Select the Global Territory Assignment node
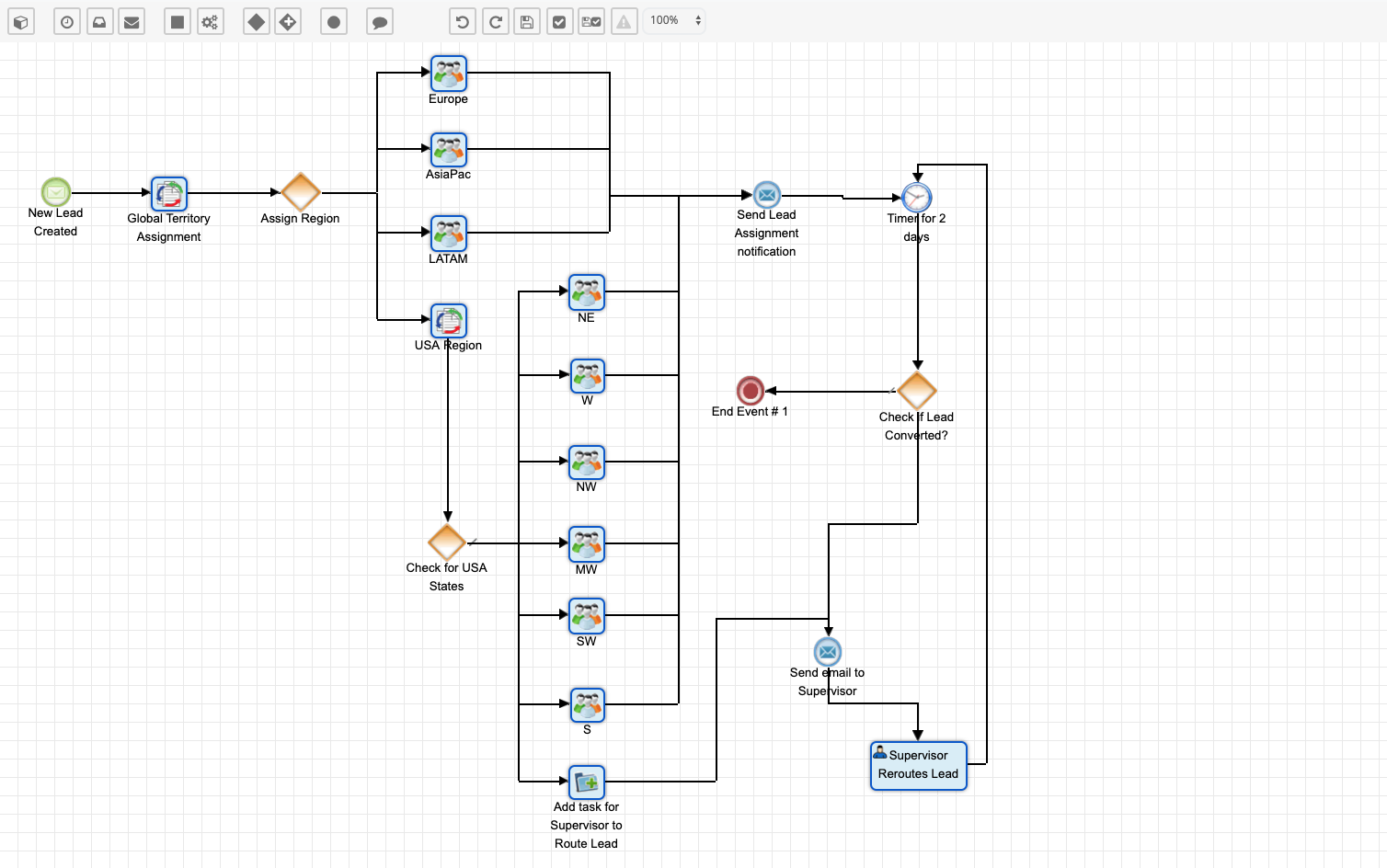Screen dimensions: 1387x868 169,194
